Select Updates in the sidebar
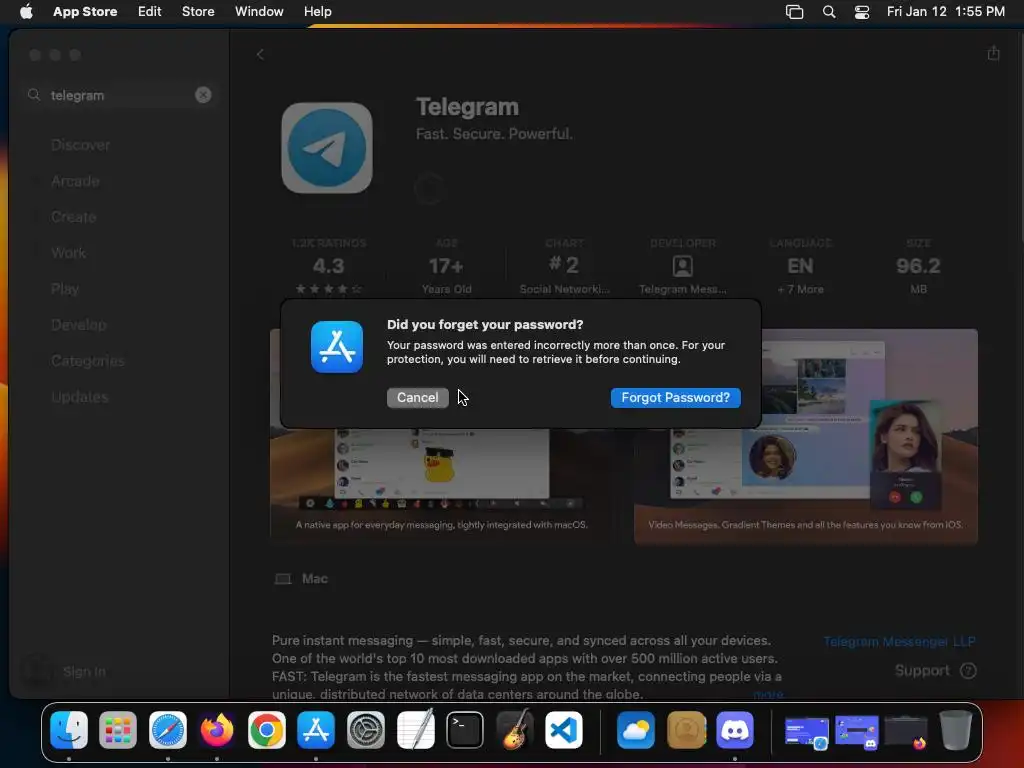The image size is (1024, 768). click(x=80, y=396)
